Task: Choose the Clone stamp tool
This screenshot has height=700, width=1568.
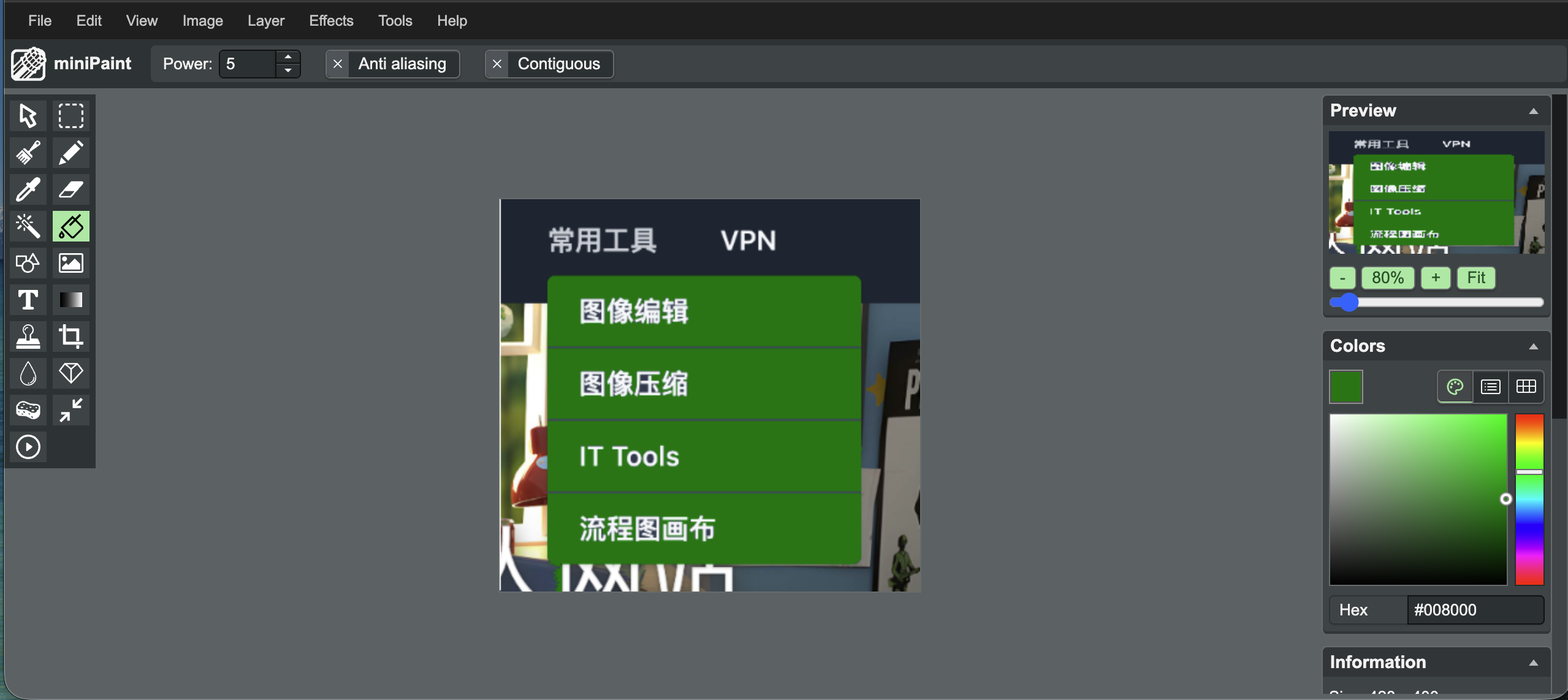Action: click(28, 337)
